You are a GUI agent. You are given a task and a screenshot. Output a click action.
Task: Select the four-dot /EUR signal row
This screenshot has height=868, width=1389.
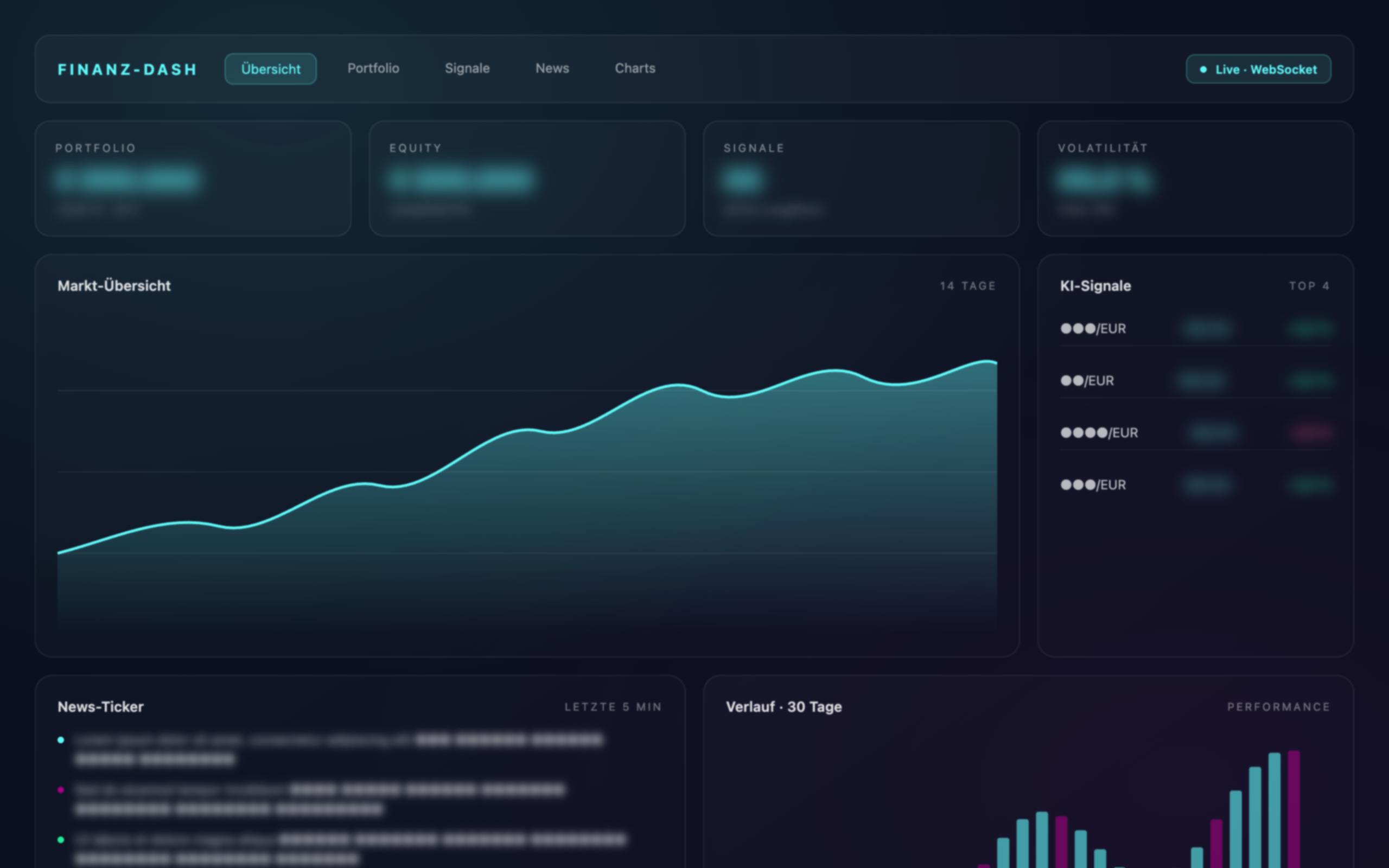(x=1195, y=433)
